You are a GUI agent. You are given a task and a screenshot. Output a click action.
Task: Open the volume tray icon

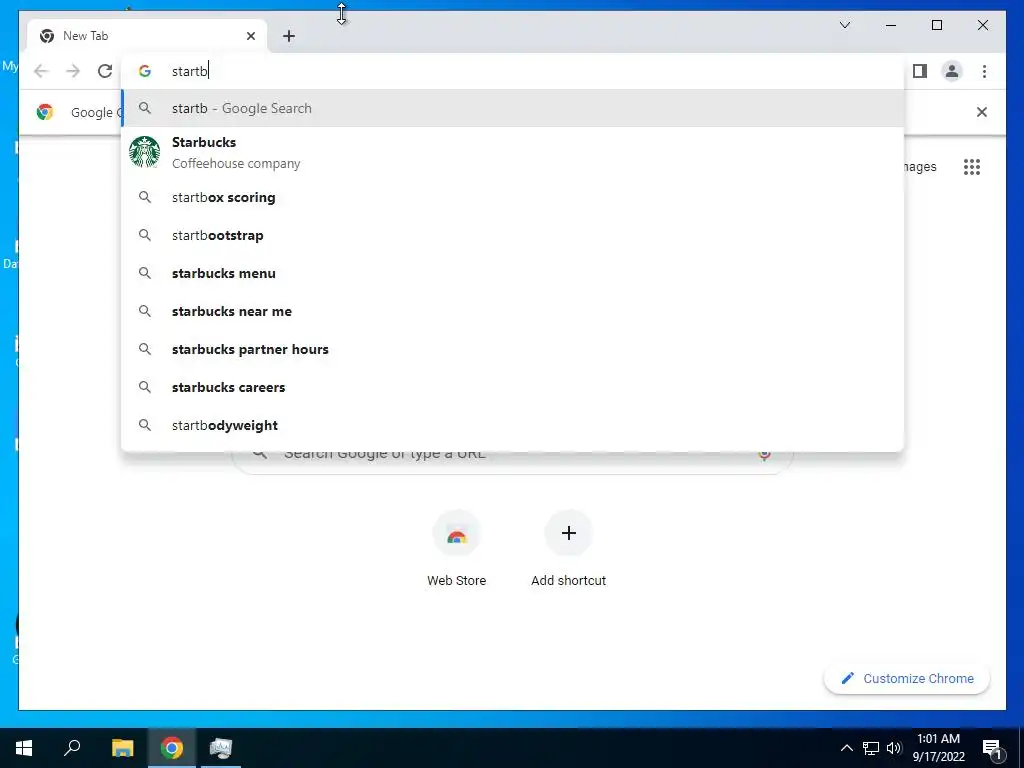pos(894,748)
